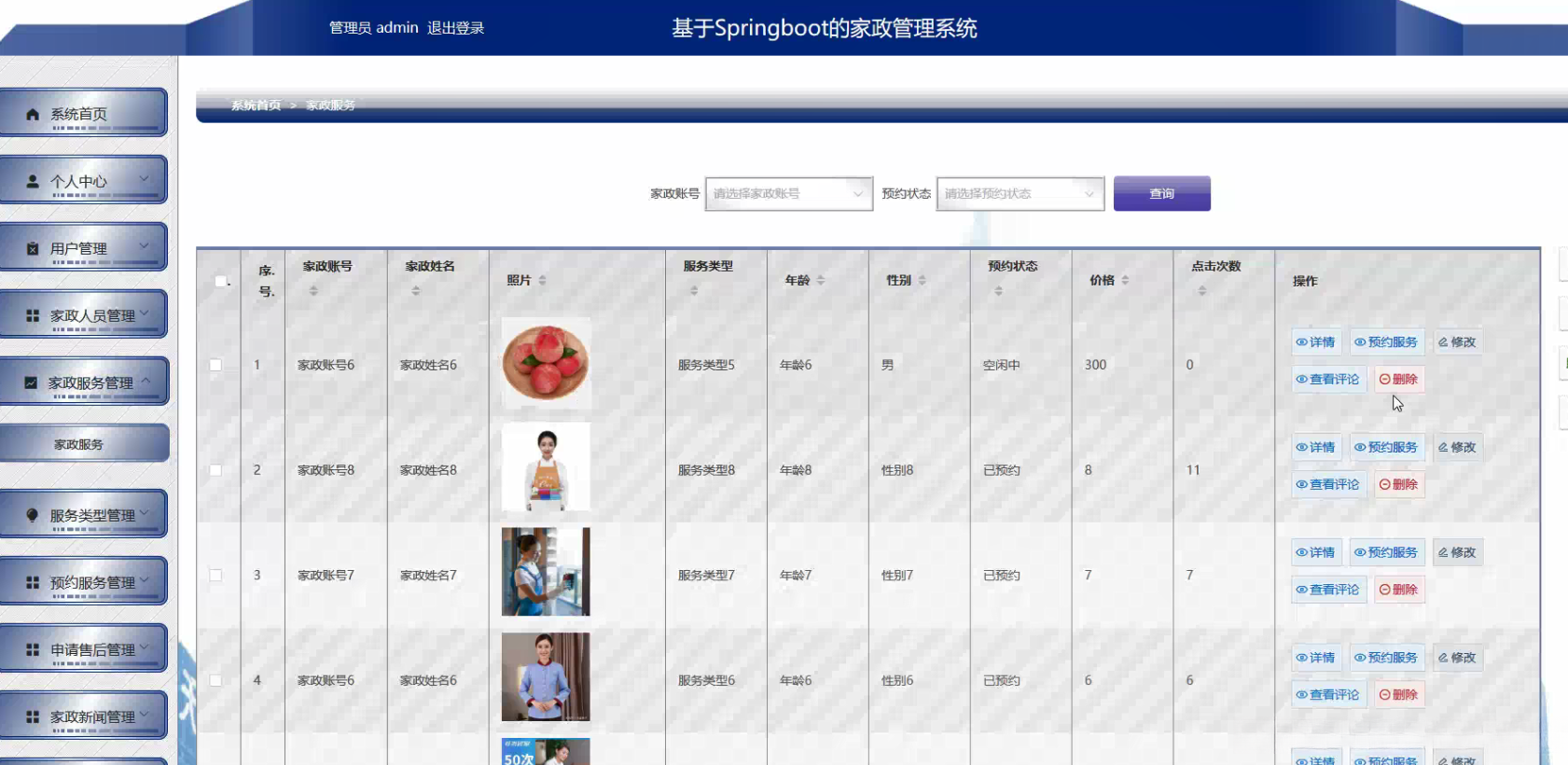Check the checkbox for row 1
Screen dimensions: 1568x765
tap(215, 365)
